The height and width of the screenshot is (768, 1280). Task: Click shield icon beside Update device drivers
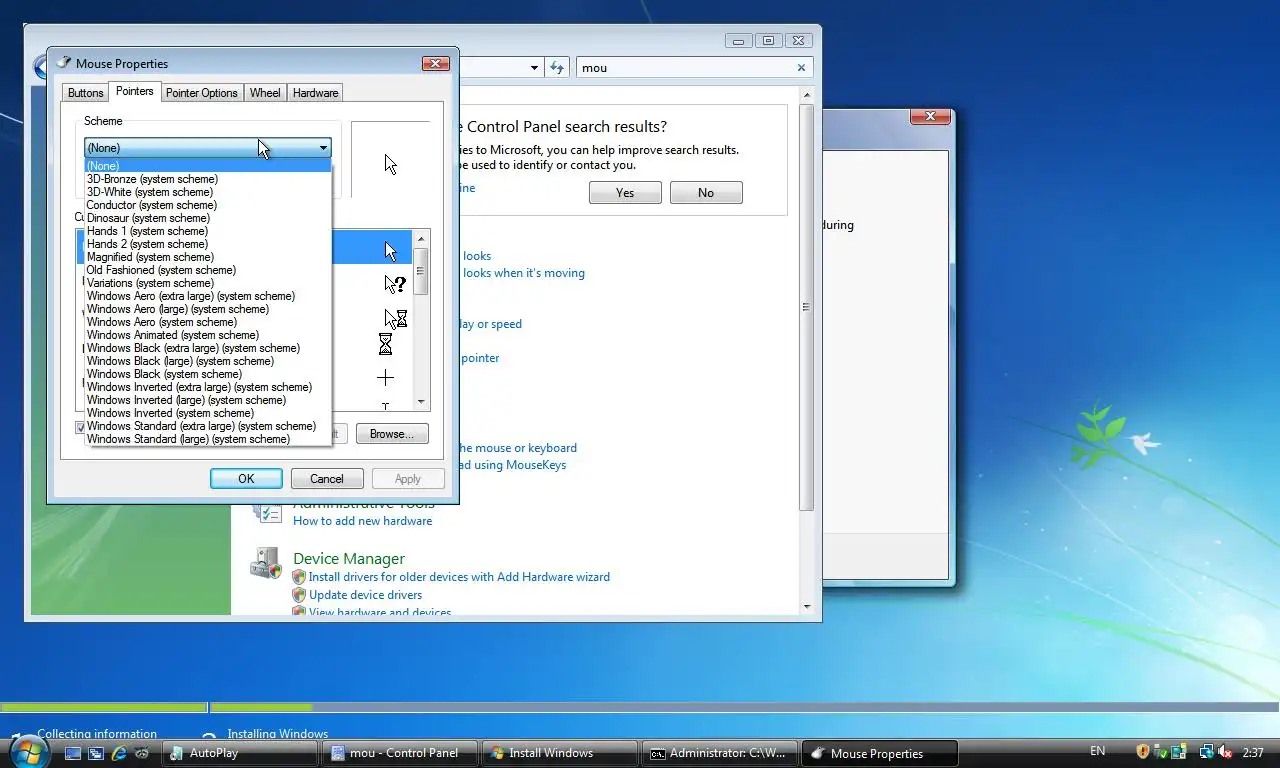coord(298,595)
